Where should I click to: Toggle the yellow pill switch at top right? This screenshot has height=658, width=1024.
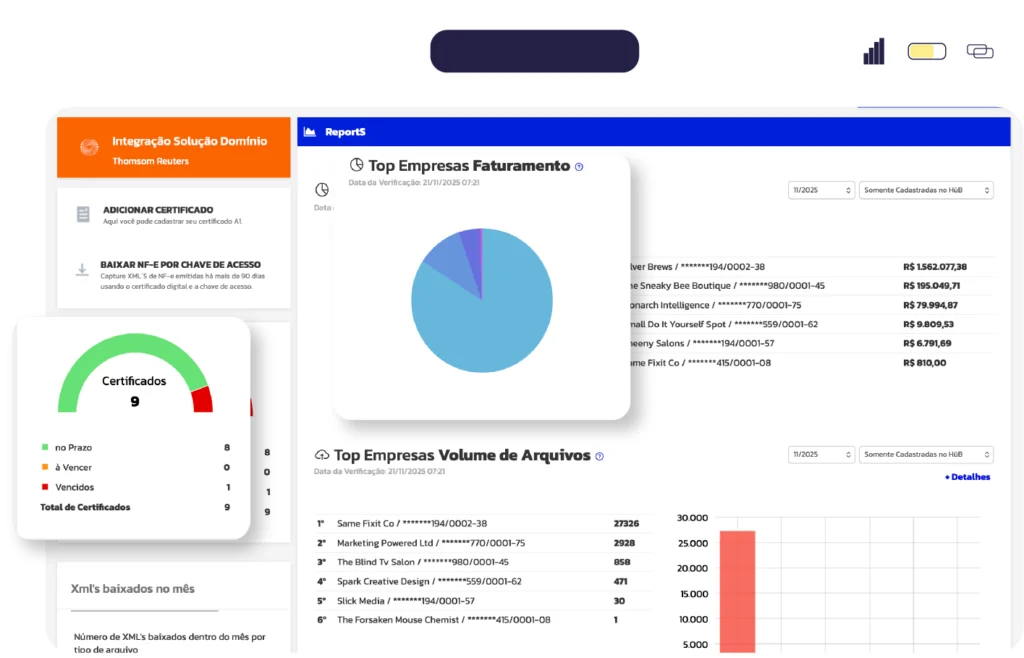(926, 51)
